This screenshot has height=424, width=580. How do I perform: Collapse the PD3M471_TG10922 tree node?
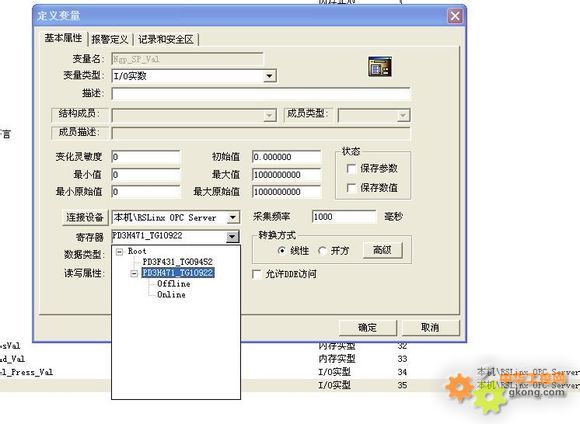point(134,273)
